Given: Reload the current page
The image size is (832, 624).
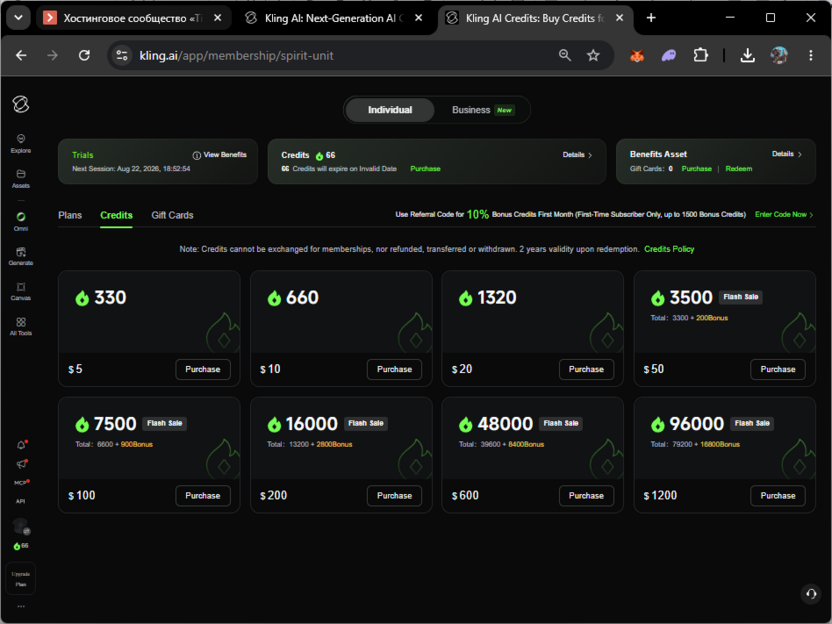Looking at the screenshot, I should [x=84, y=55].
